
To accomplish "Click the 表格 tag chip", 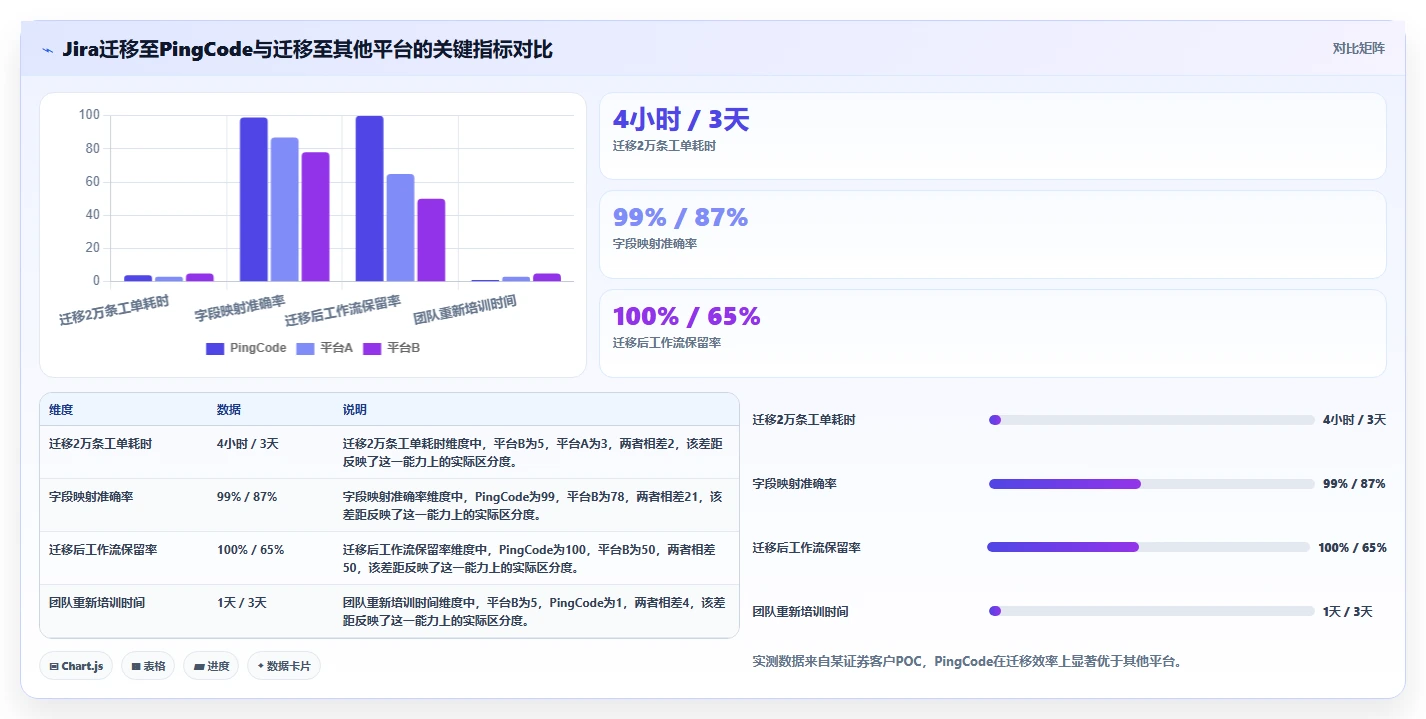I will point(148,666).
